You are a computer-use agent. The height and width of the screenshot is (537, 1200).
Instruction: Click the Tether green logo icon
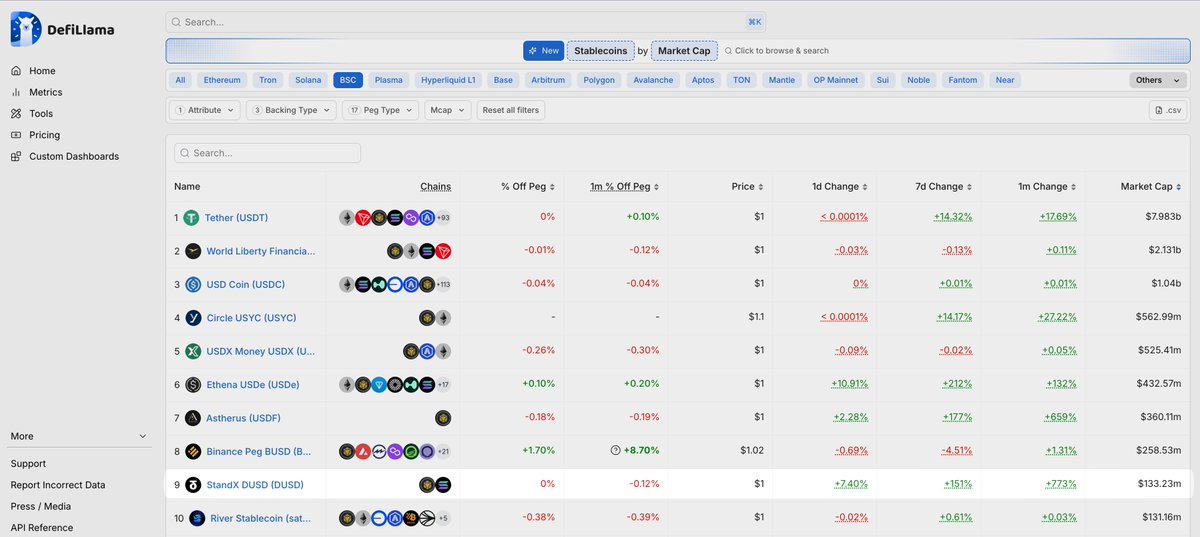pos(192,218)
